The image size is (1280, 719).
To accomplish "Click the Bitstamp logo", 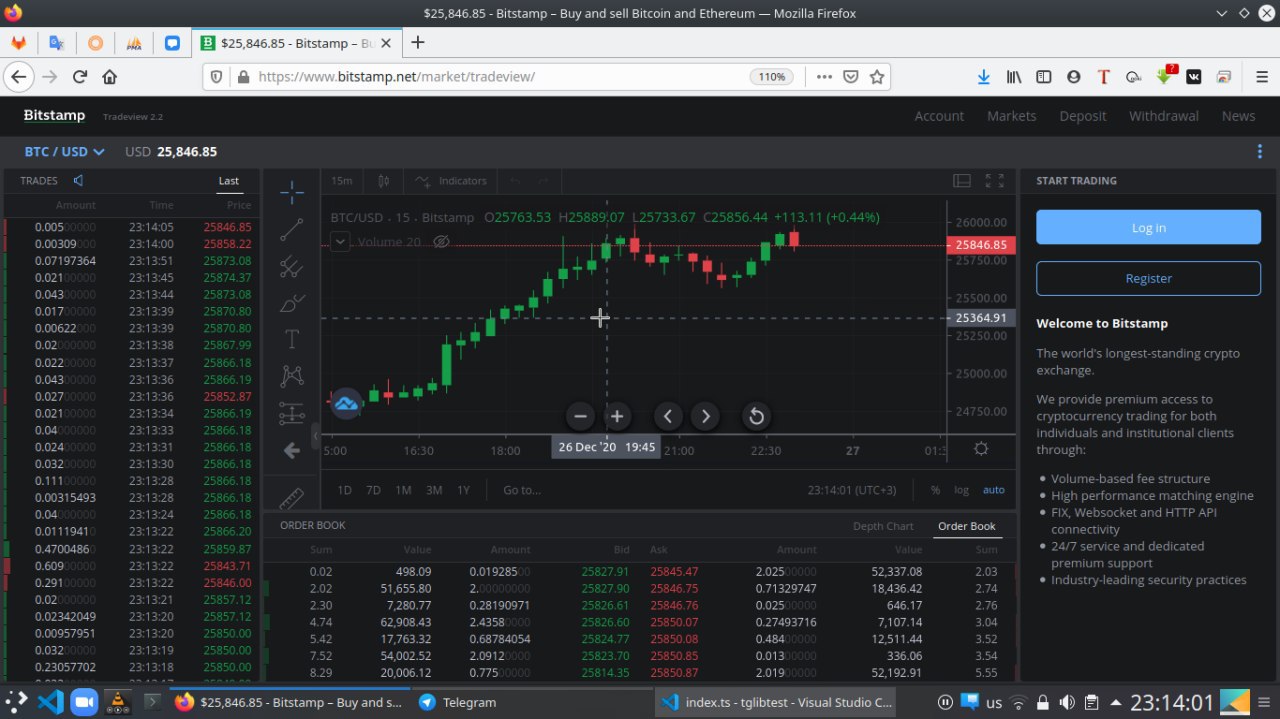I will [55, 115].
